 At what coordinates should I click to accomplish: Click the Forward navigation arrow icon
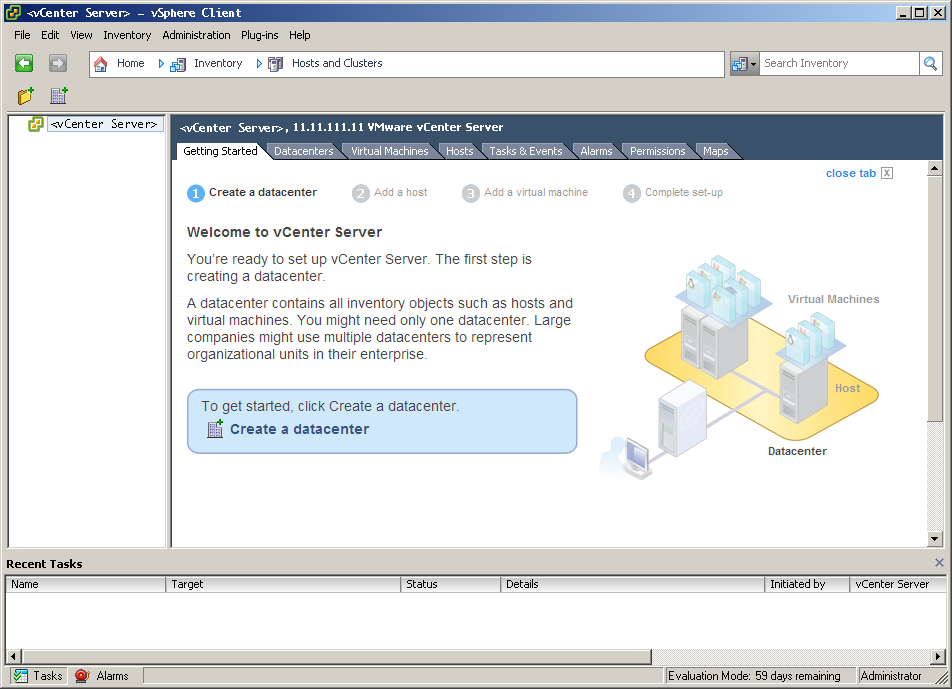[57, 63]
